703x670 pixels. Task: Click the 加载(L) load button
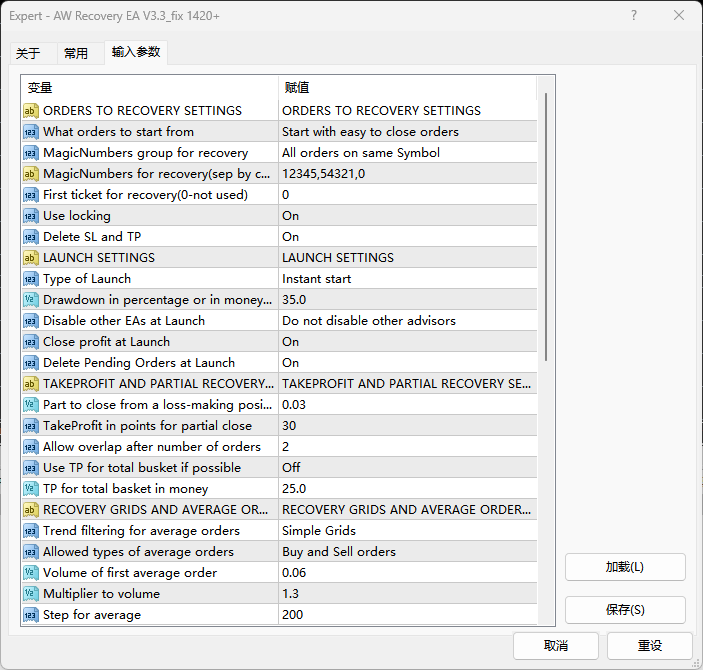pyautogui.click(x=625, y=567)
